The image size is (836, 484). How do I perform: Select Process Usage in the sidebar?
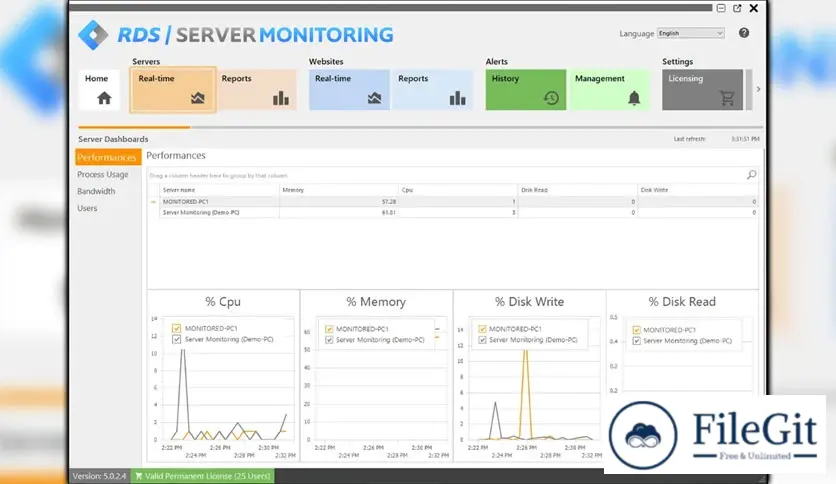(103, 174)
